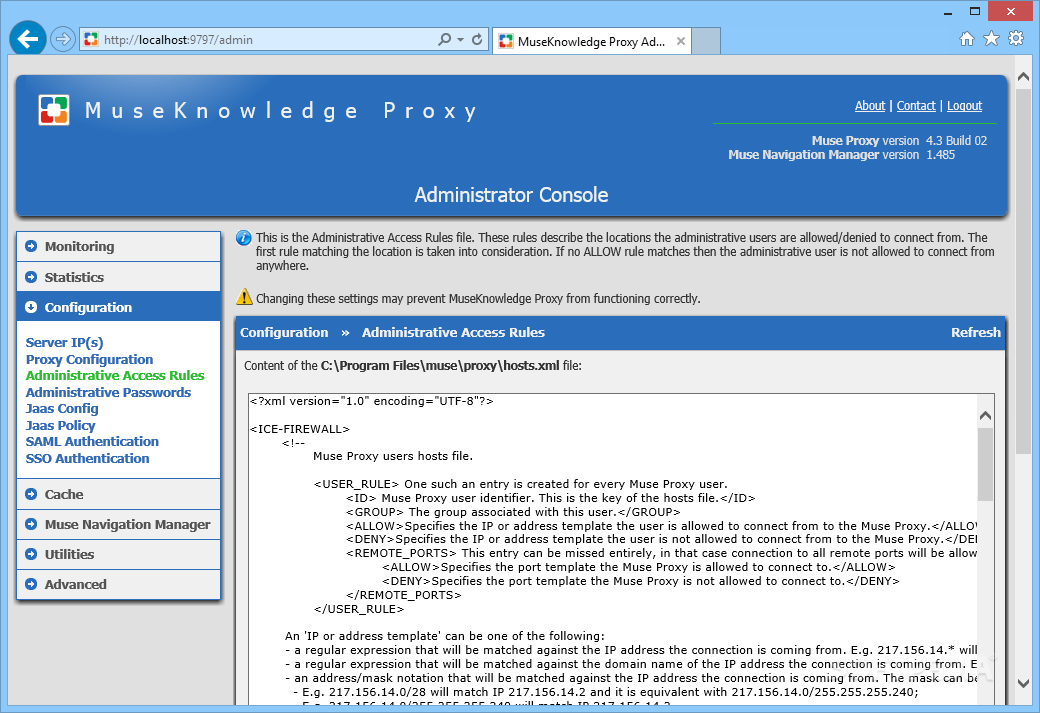Click the browser Forward arrow button
Viewport: 1040px width, 713px height.
coord(62,39)
